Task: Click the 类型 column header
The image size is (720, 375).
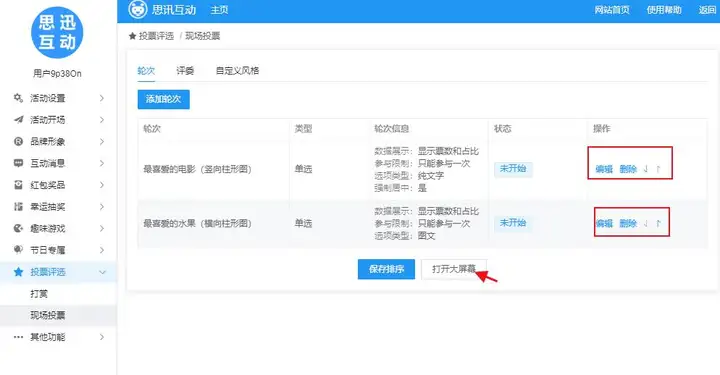Action: coord(304,129)
